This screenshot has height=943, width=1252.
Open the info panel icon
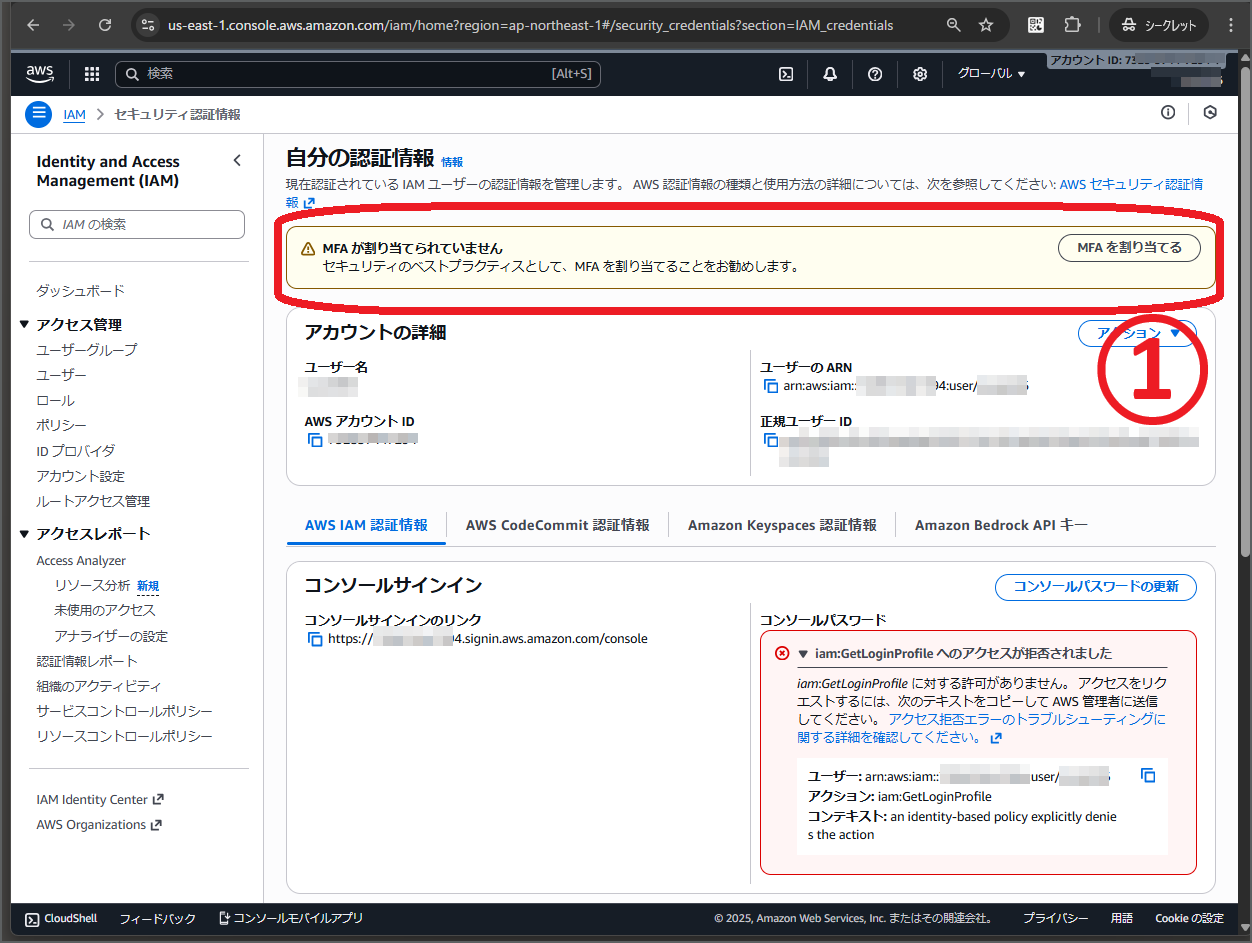tap(1168, 113)
